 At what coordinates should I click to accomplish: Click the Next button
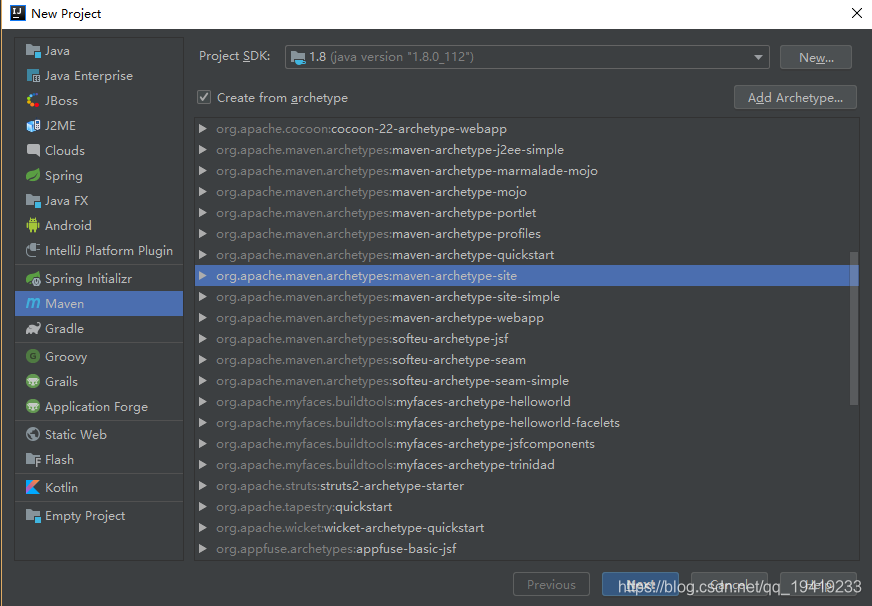point(640,584)
